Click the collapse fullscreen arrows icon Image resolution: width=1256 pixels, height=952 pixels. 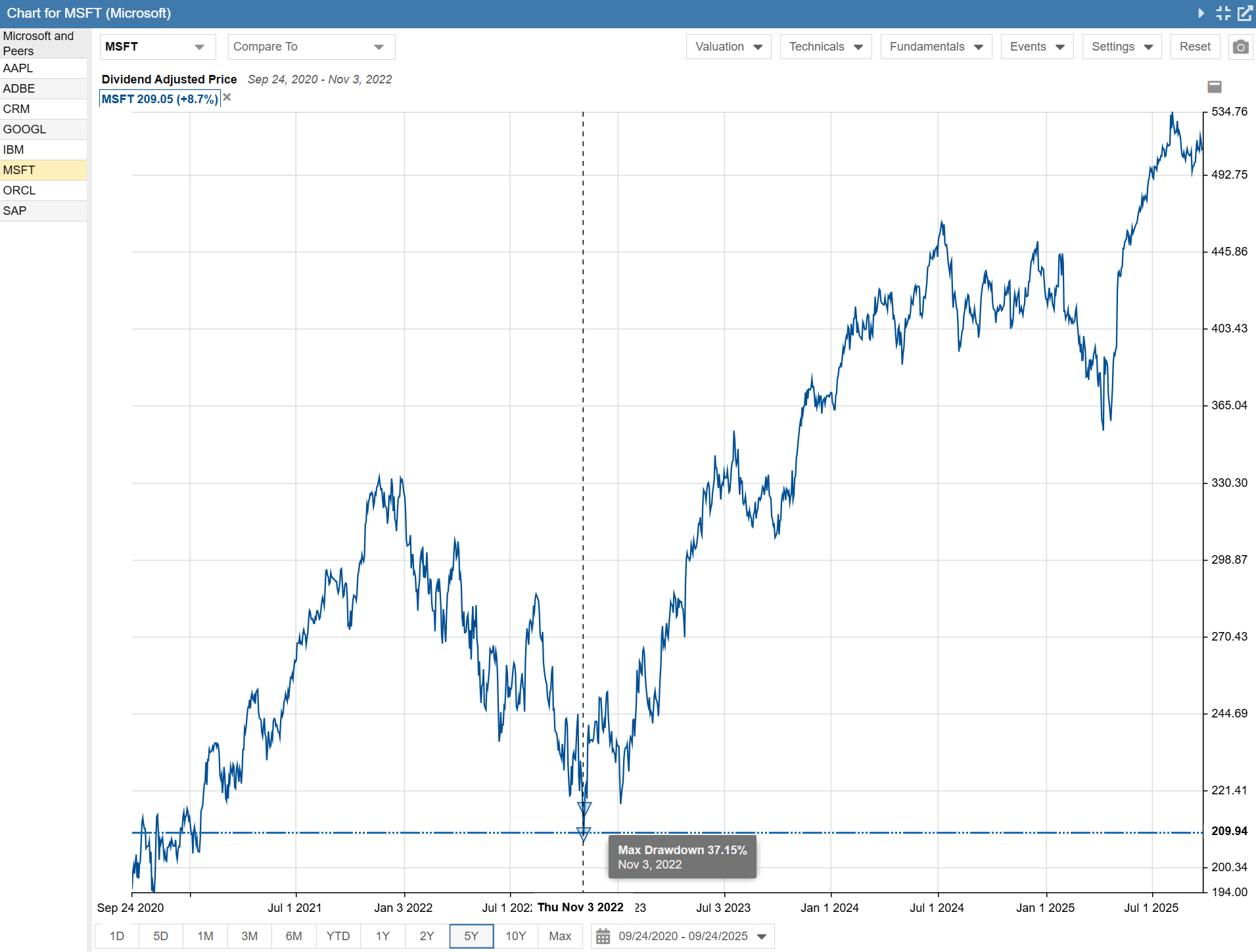(x=1223, y=13)
